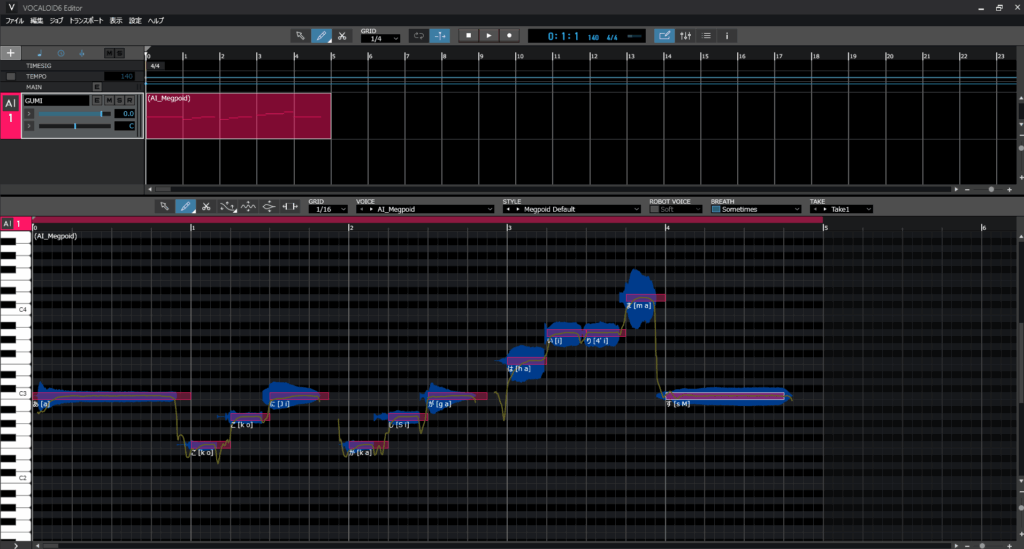The image size is (1024, 549).
Task: Toggle loop playback button
Action: [419, 36]
